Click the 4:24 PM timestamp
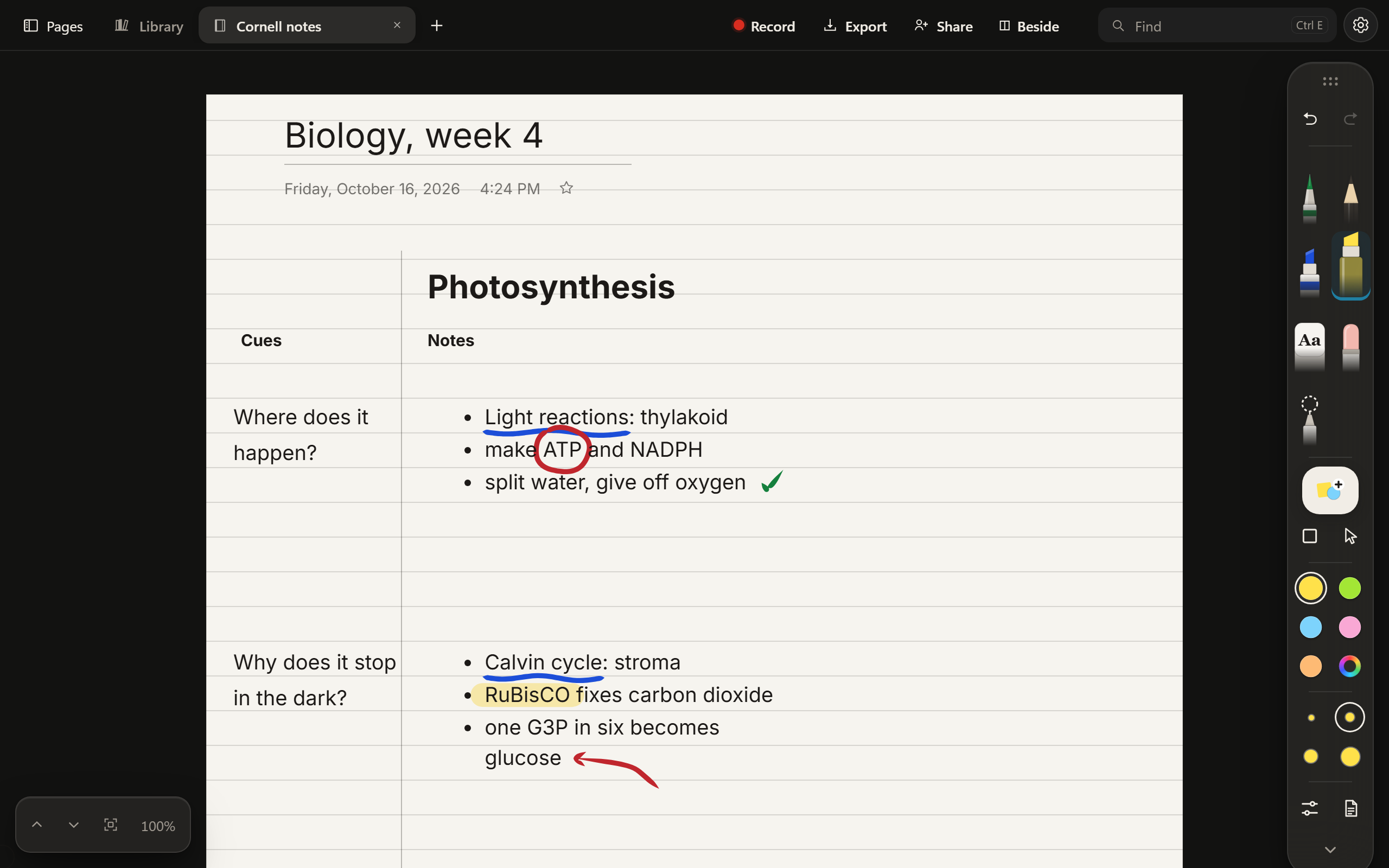 tap(509, 189)
